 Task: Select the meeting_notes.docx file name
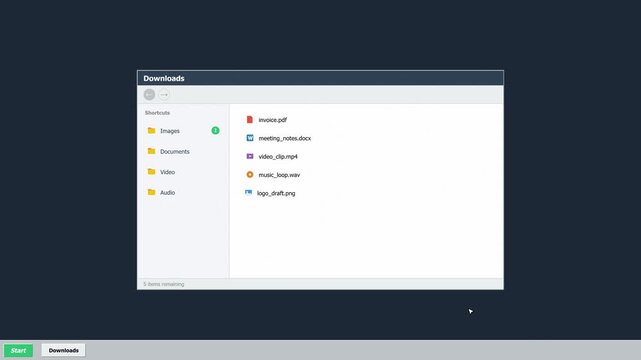click(285, 138)
